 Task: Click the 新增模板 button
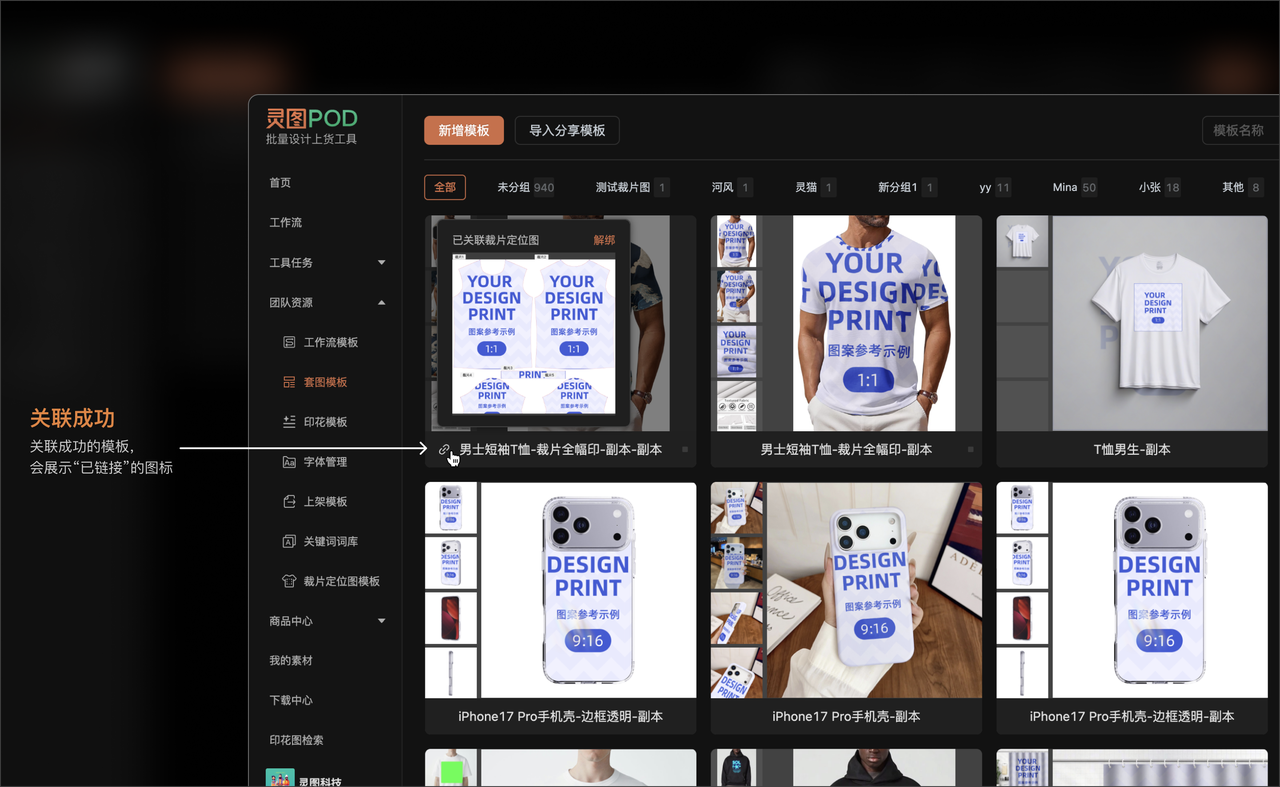(x=464, y=130)
